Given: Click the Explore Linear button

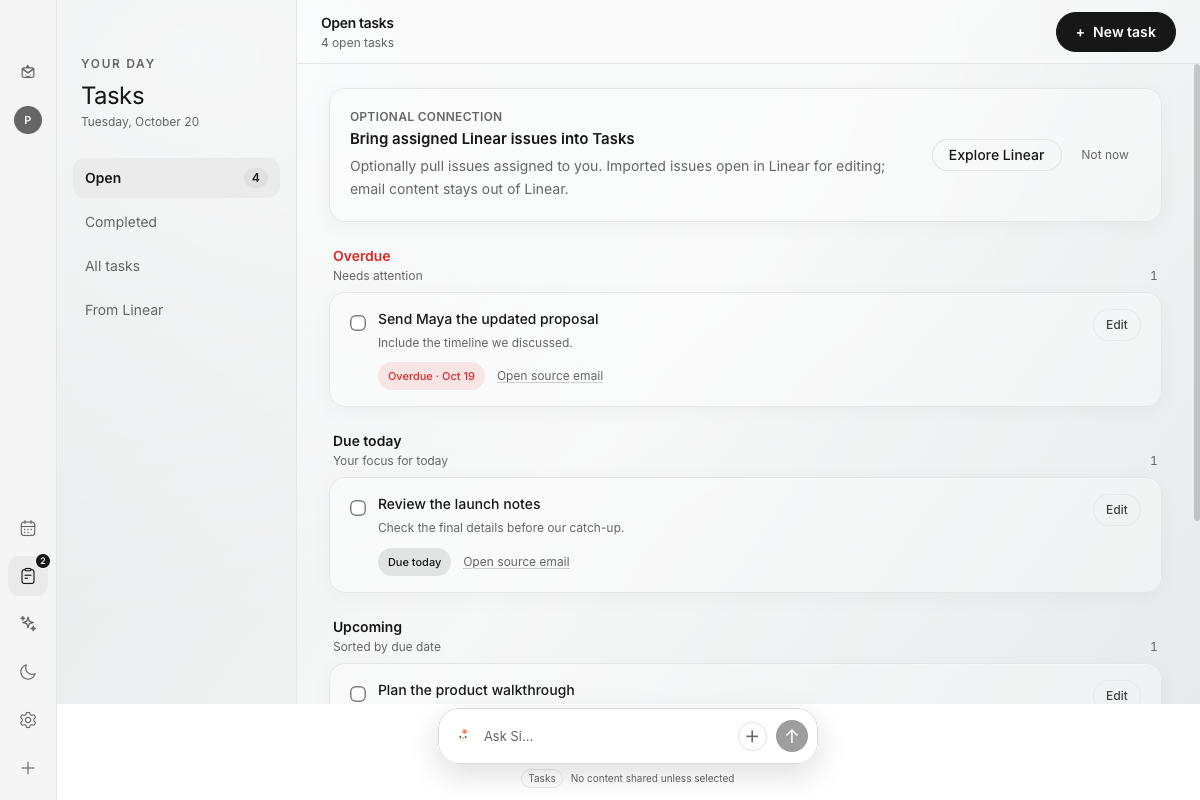Looking at the screenshot, I should click(997, 155).
